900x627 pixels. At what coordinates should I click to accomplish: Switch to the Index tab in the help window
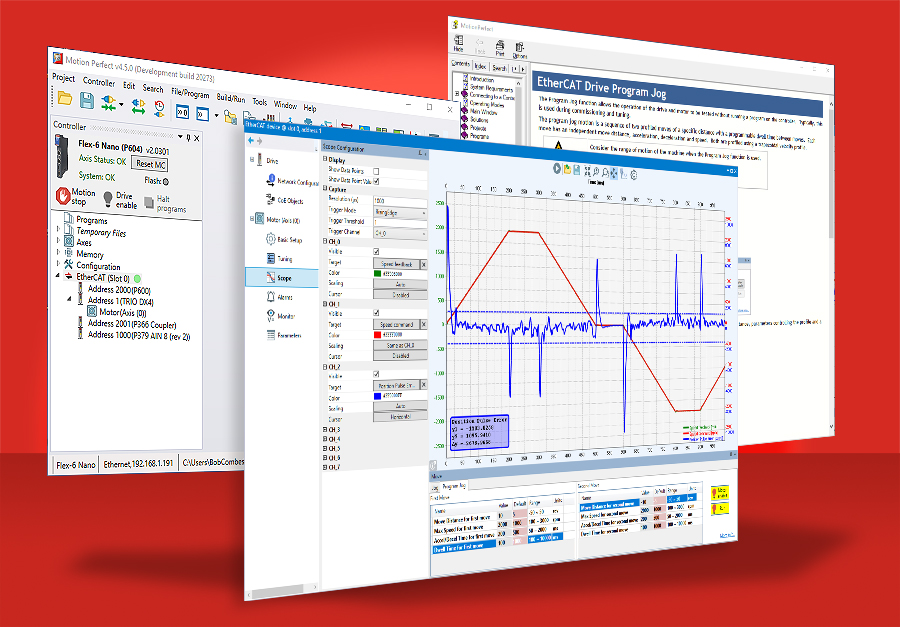(x=480, y=67)
